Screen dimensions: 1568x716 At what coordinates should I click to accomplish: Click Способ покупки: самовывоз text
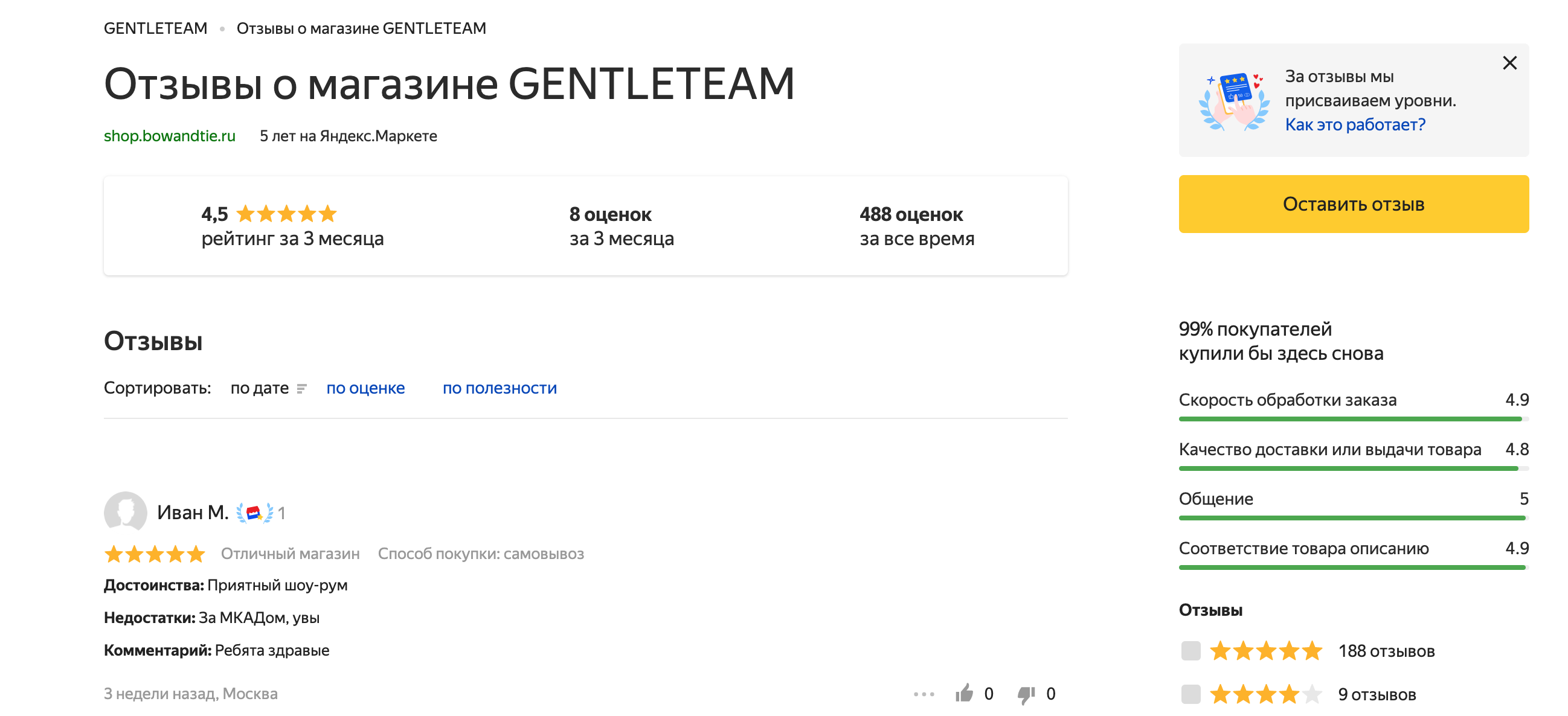(x=481, y=554)
